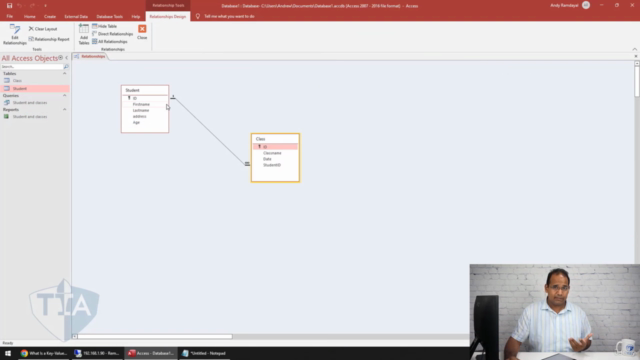640x360 pixels.
Task: Click the Tell me what you want to do box
Action: point(229,16)
